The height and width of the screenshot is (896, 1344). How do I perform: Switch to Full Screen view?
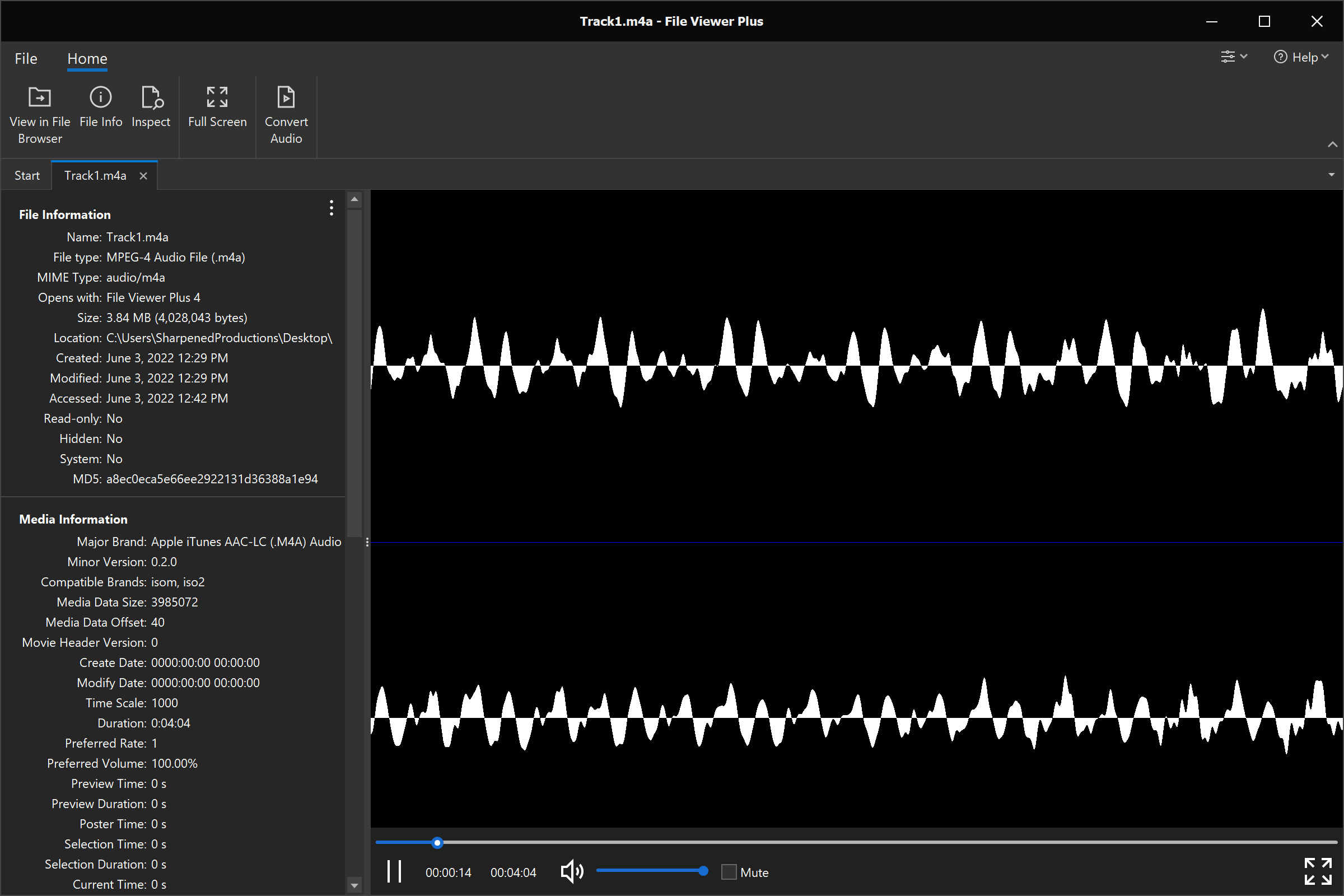tap(216, 113)
